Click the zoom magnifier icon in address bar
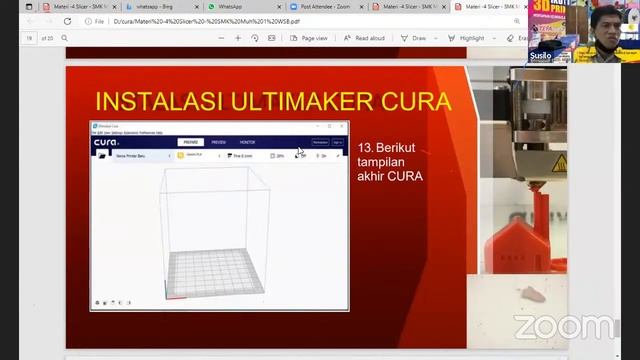The width and height of the screenshot is (640, 360). (x=517, y=21)
